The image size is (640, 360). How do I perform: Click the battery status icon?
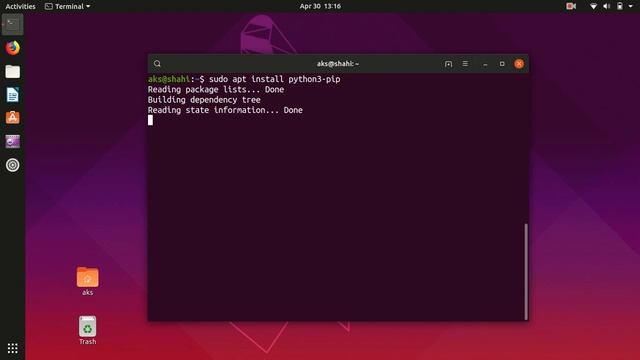click(x=620, y=6)
